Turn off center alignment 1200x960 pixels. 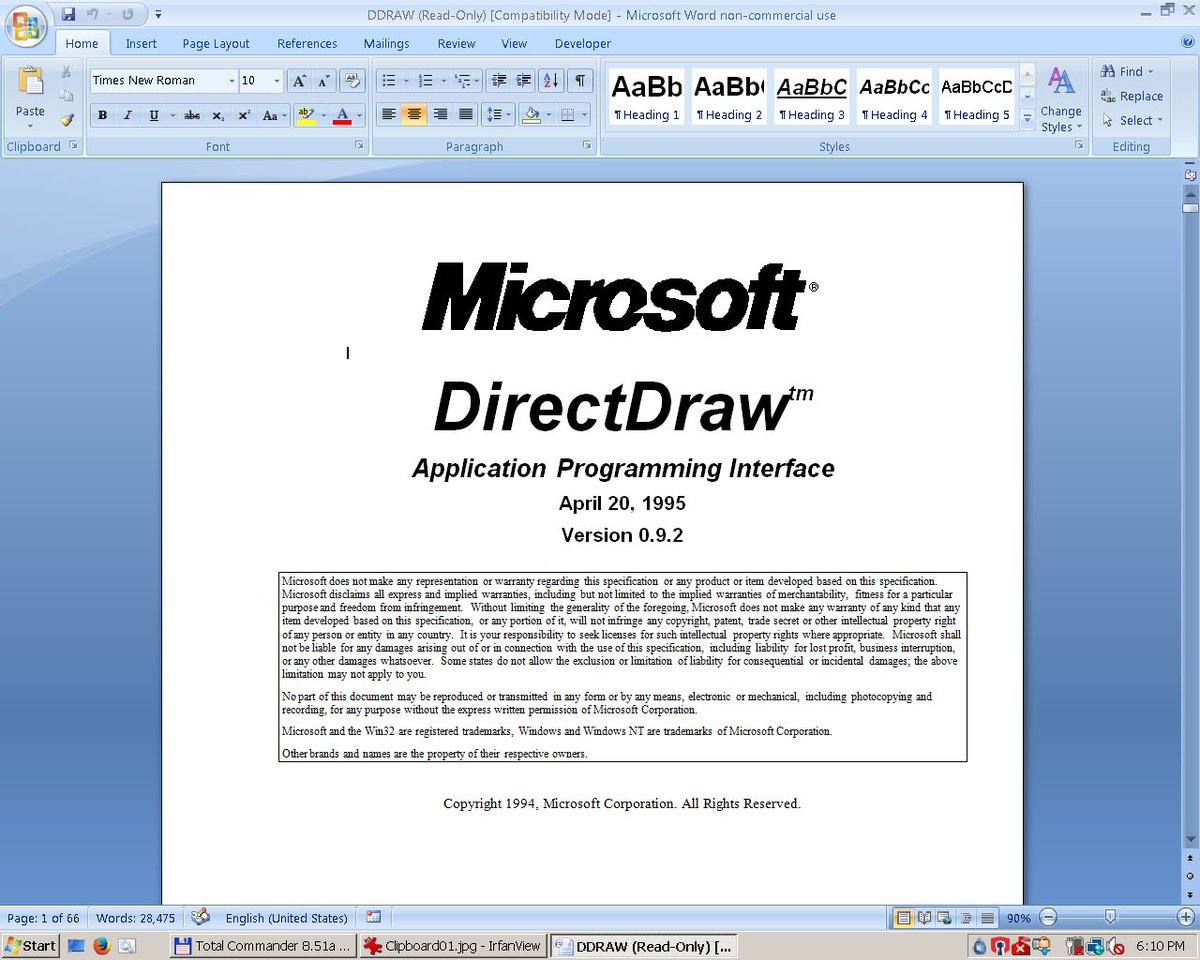pyautogui.click(x=414, y=115)
